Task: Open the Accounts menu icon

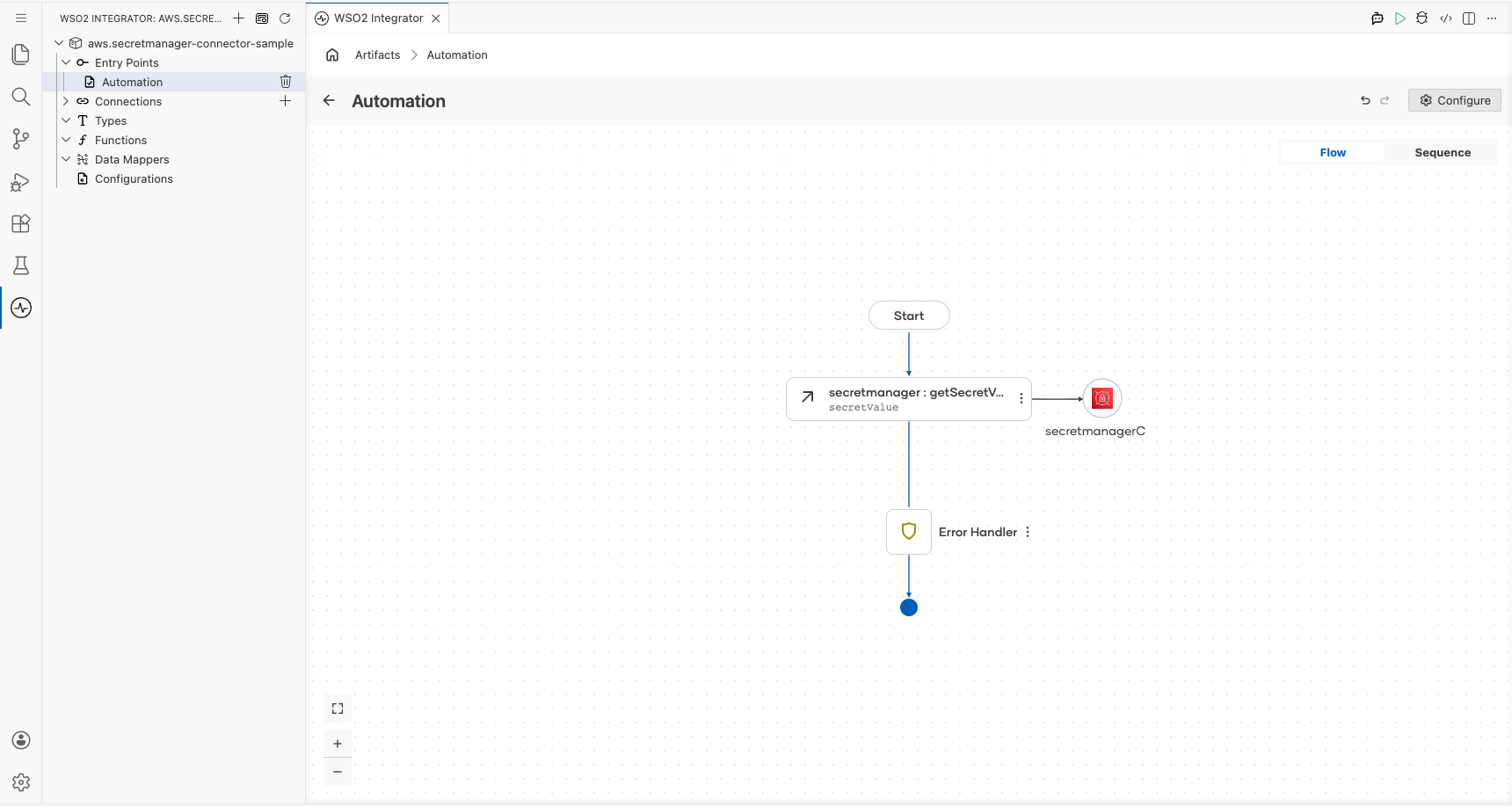Action: (x=21, y=740)
